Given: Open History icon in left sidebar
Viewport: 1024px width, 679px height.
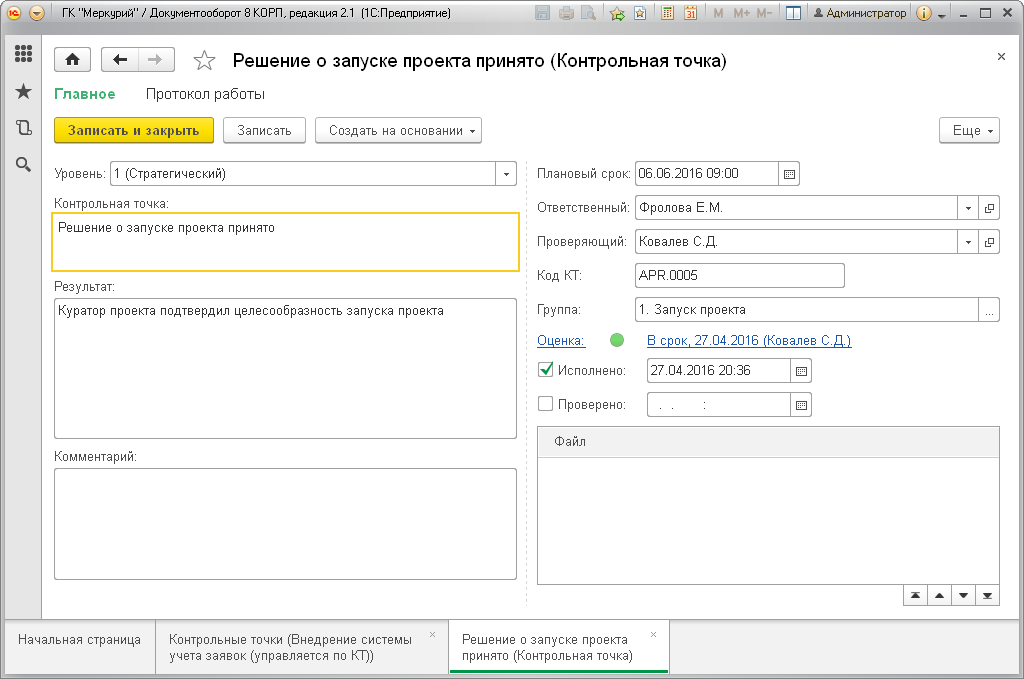Looking at the screenshot, I should tap(24, 127).
